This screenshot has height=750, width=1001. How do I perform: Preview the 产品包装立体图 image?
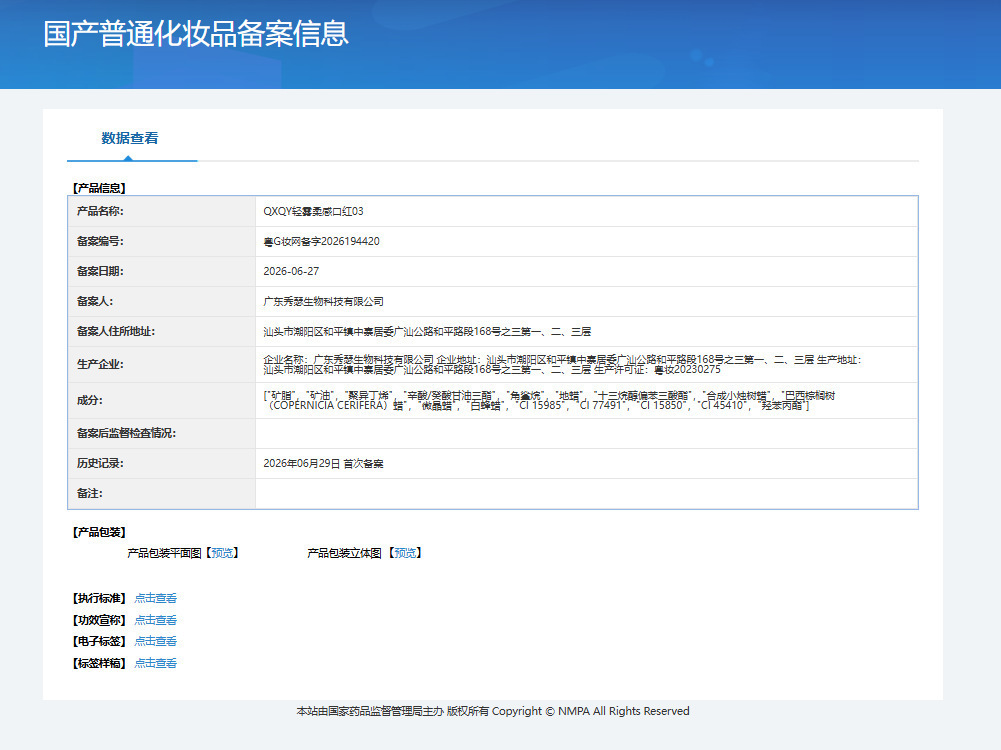point(405,553)
